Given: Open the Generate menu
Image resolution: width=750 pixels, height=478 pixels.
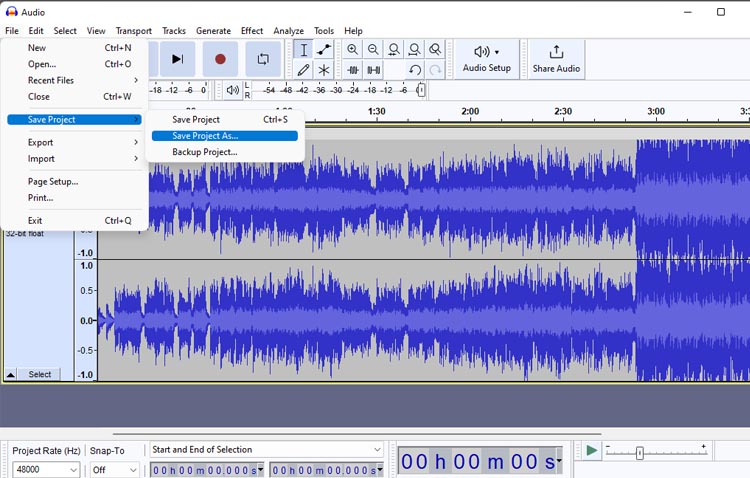Looking at the screenshot, I should [213, 31].
